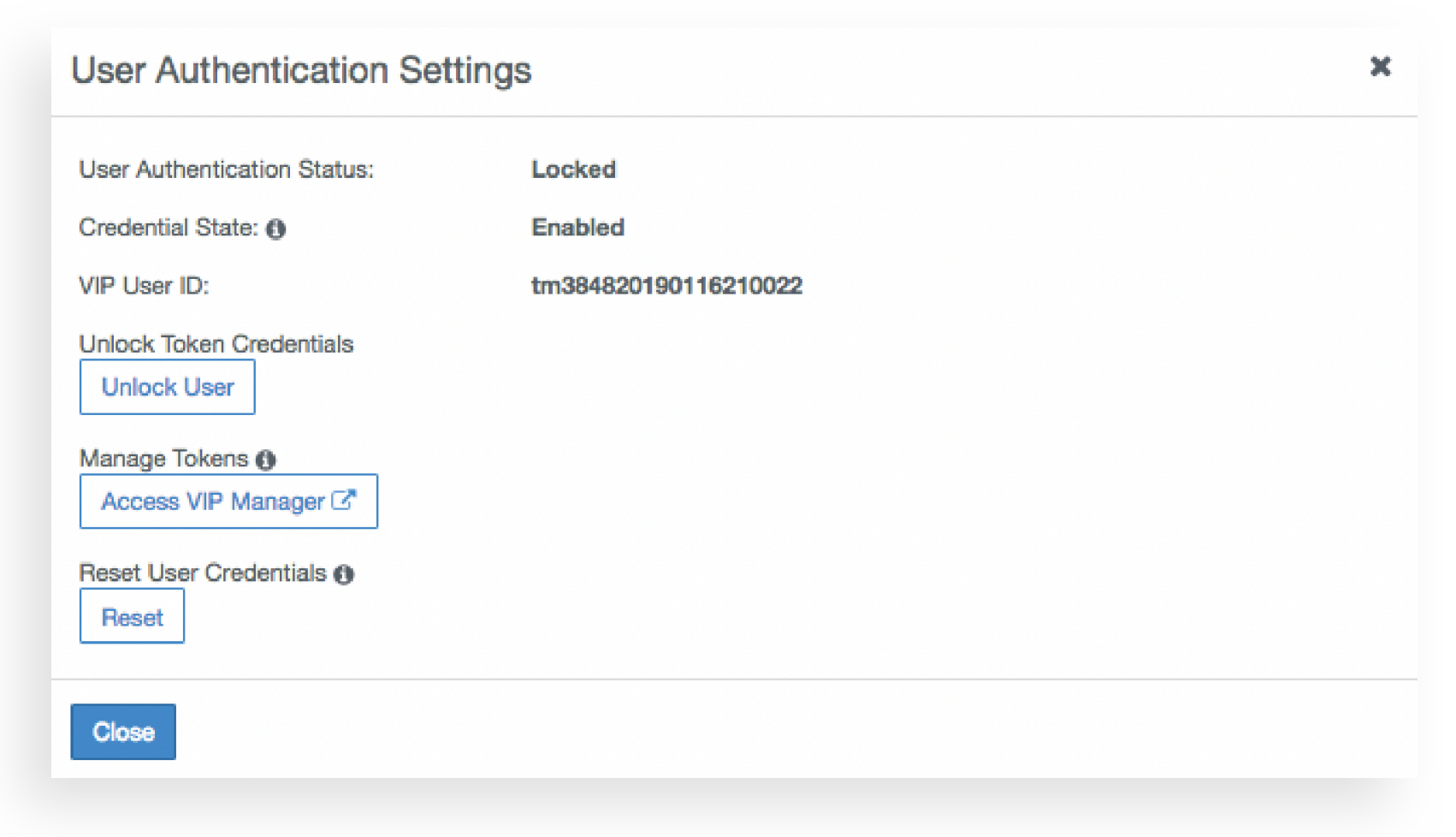1456x837 pixels.
Task: Select the VIP User ID value tm384820190116210022
Action: coord(666,285)
